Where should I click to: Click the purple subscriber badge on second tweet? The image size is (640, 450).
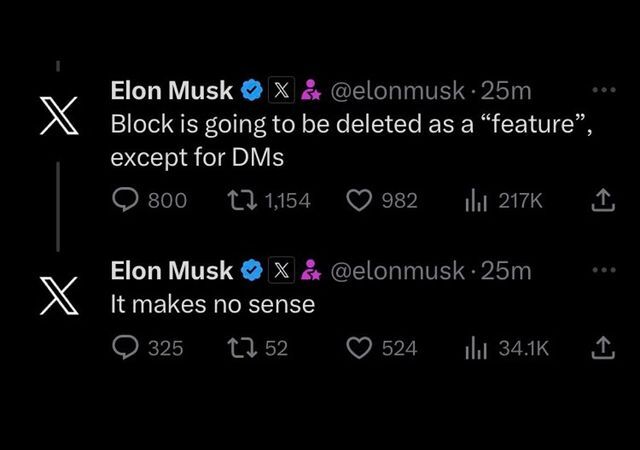(311, 270)
